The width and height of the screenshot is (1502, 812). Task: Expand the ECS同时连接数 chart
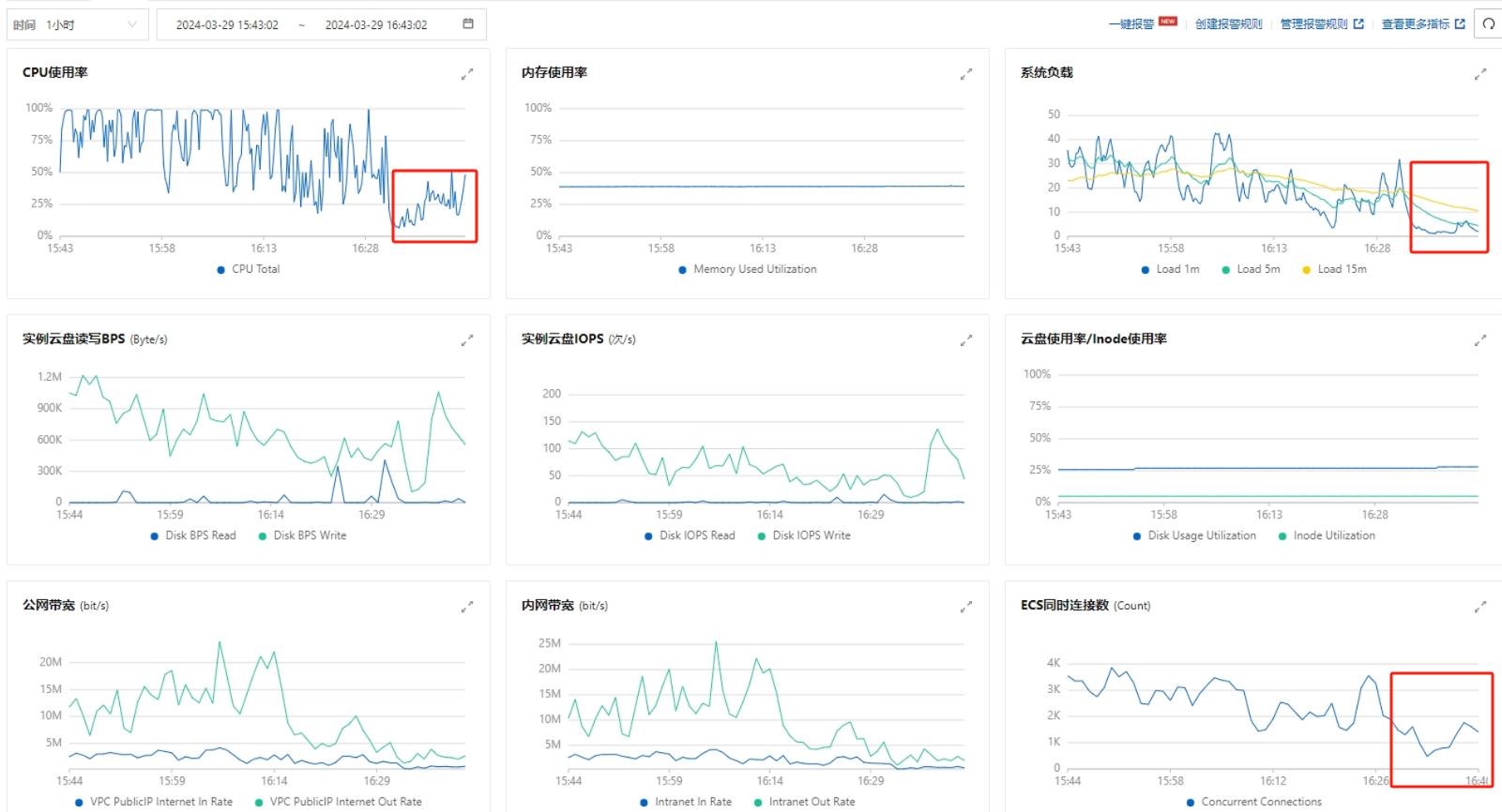click(1480, 608)
